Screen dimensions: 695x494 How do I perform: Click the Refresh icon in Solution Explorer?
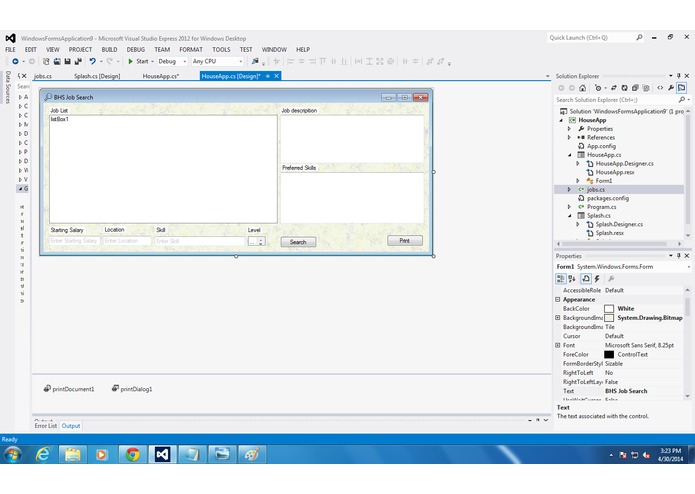(x=625, y=88)
